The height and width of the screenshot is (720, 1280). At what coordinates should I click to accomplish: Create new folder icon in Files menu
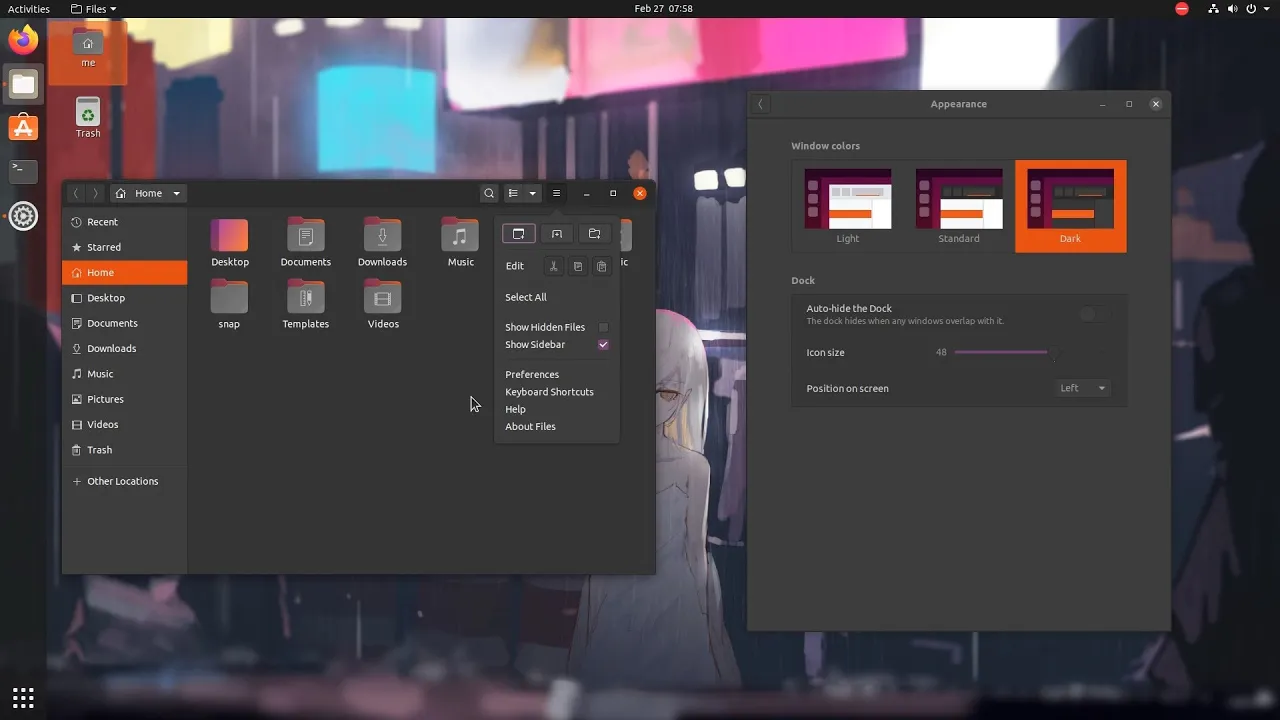[x=595, y=234]
